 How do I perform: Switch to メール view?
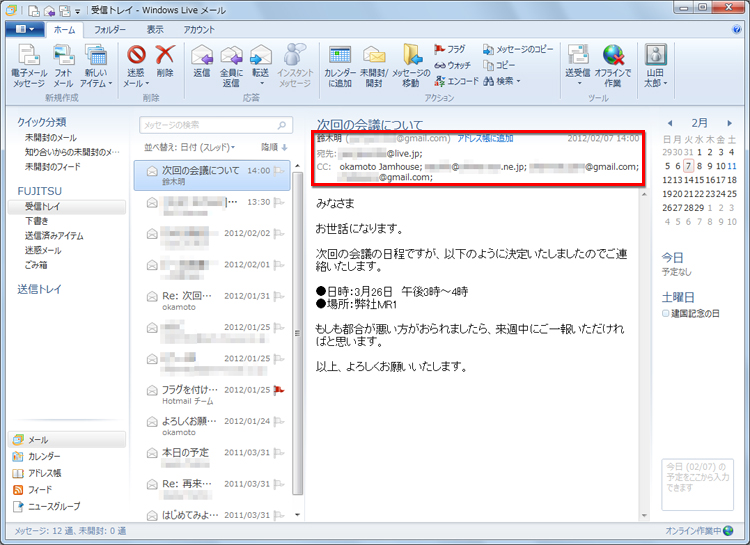pos(67,440)
